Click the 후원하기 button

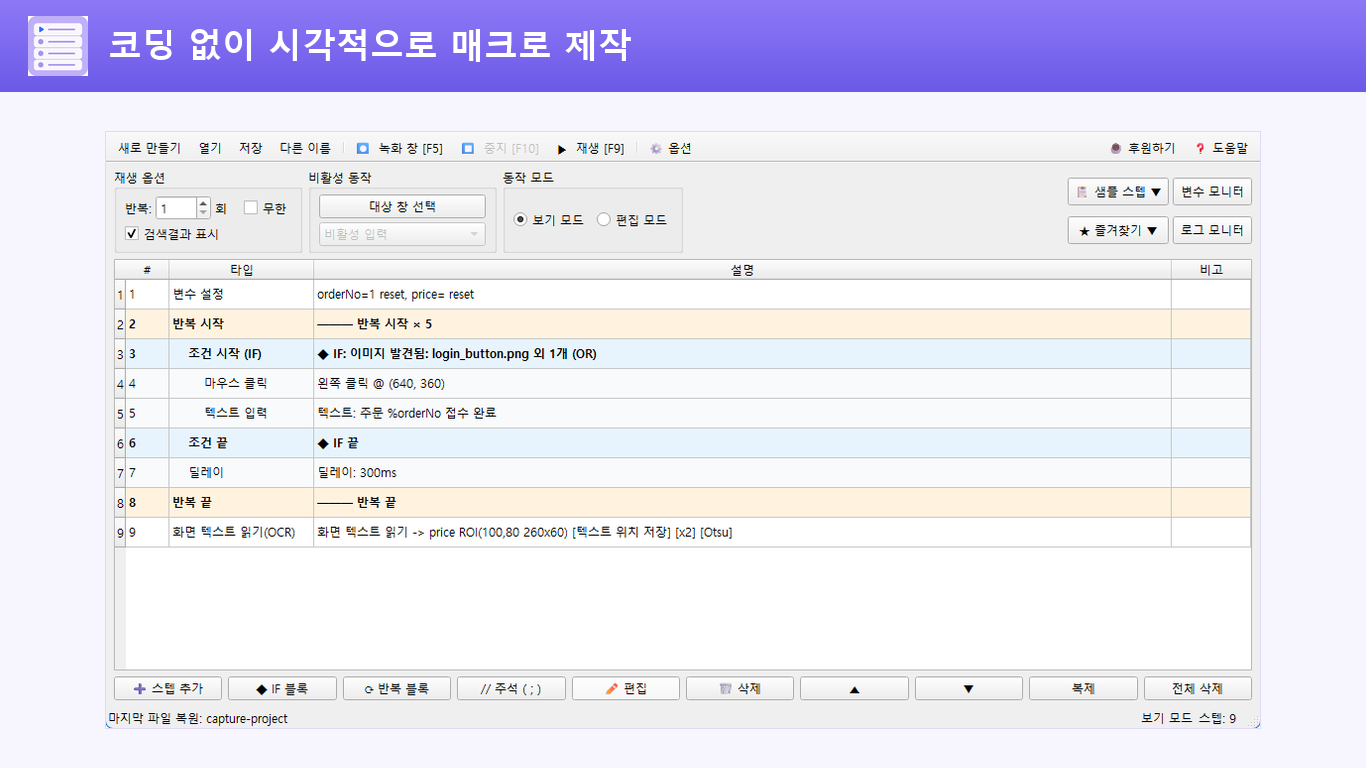click(1143, 148)
